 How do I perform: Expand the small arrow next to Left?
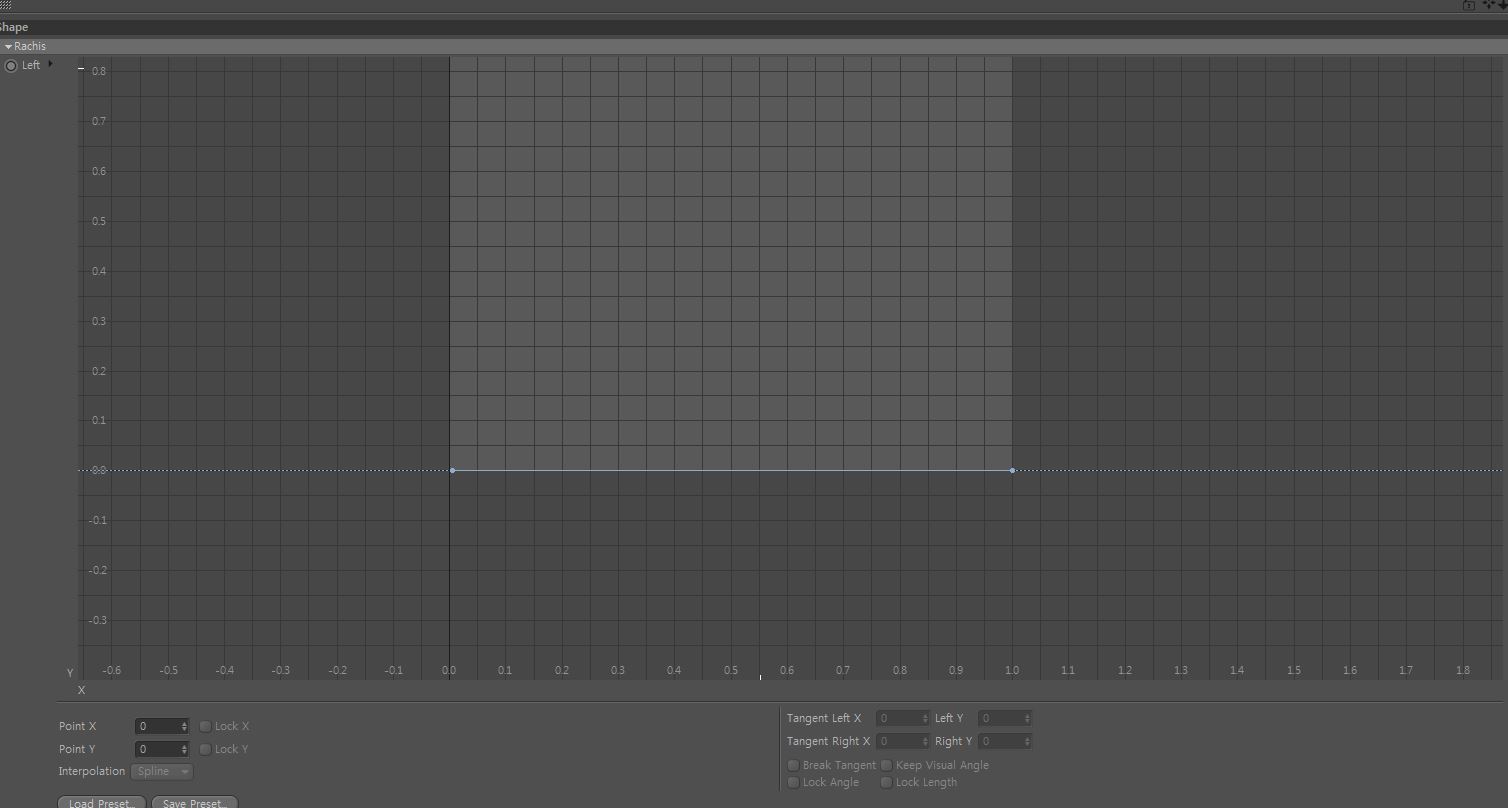(50, 65)
